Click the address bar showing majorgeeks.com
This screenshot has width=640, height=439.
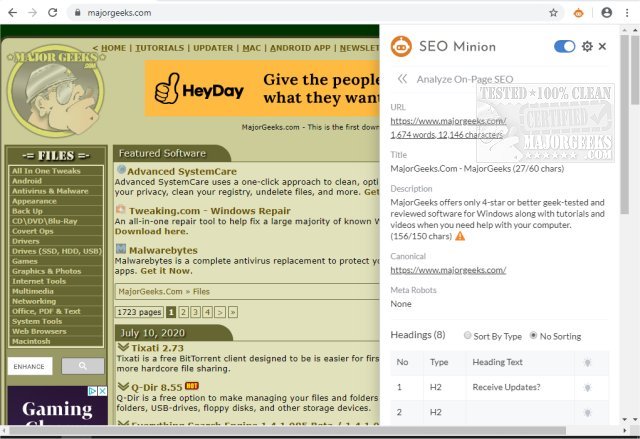pos(310,13)
